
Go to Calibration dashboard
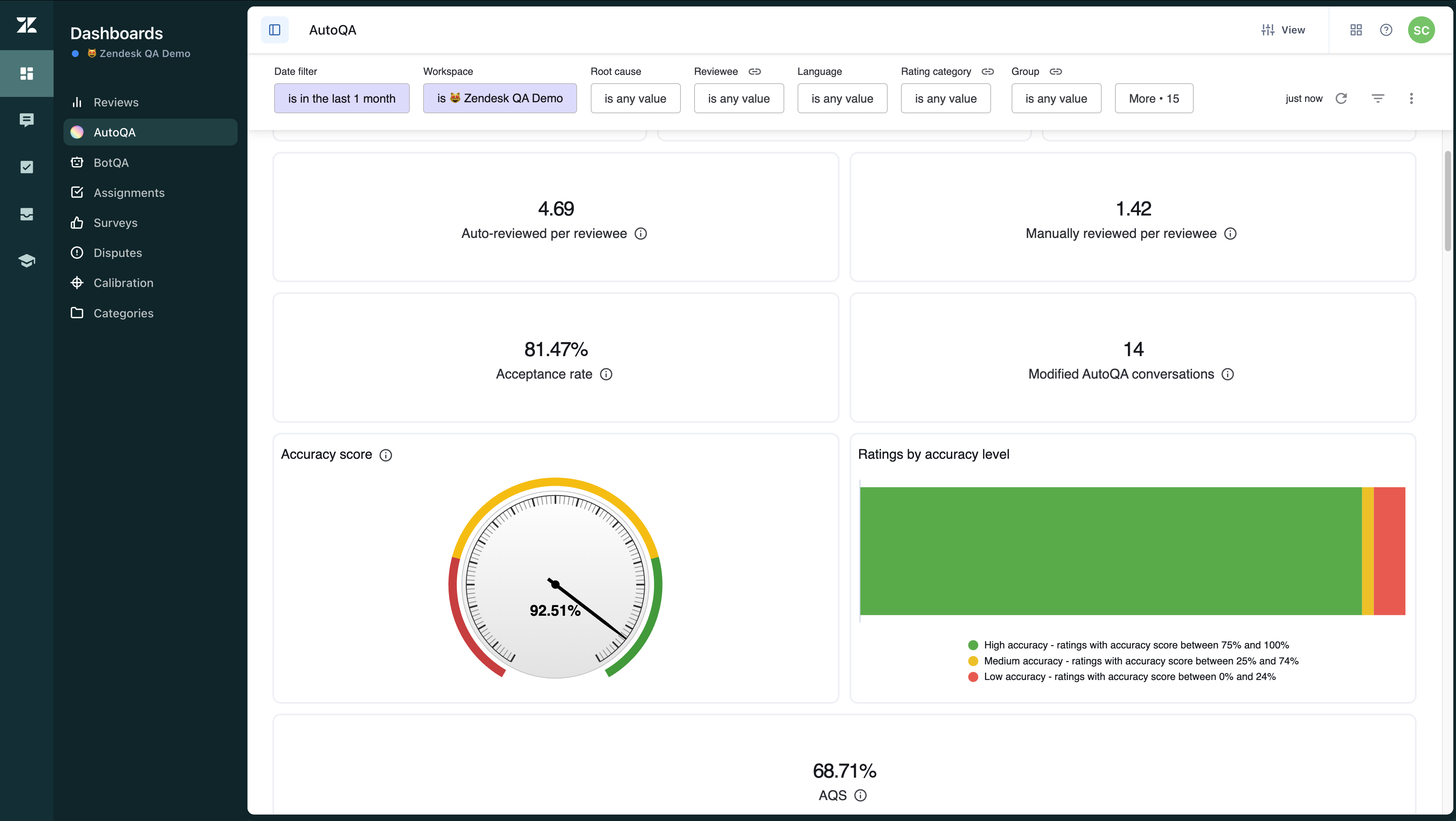tap(123, 283)
